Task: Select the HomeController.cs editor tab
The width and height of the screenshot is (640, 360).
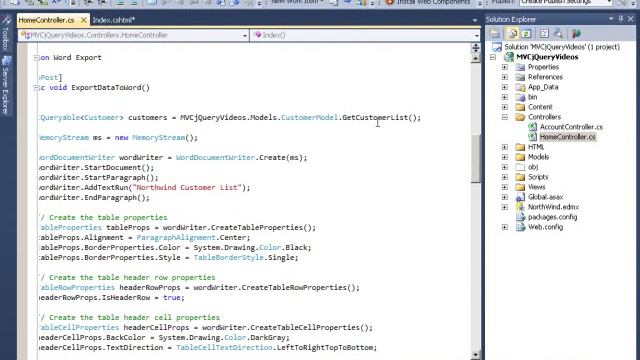Action: click(47, 20)
